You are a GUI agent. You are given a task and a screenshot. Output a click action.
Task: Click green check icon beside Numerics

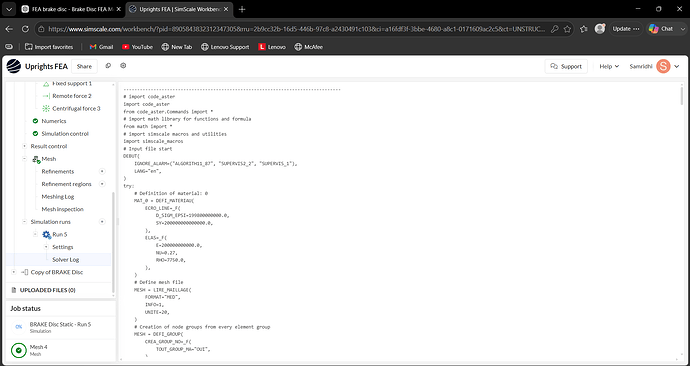36,121
